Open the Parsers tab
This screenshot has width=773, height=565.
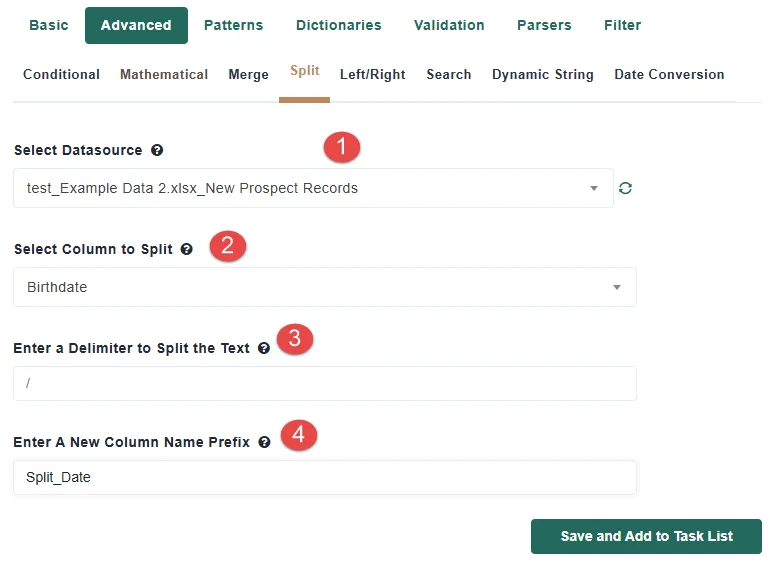click(544, 25)
